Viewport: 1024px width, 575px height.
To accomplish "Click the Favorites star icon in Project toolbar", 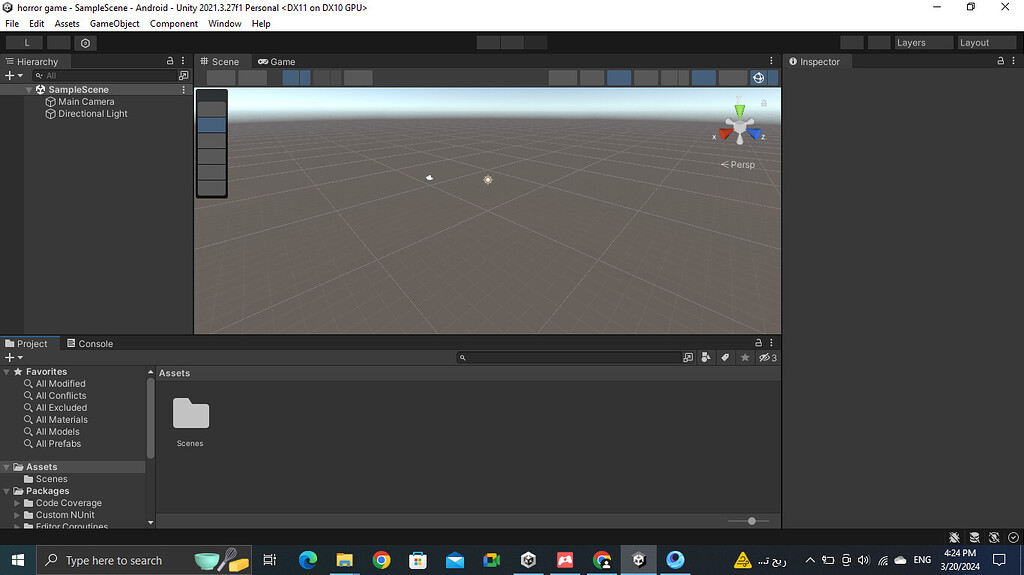I will (744, 357).
